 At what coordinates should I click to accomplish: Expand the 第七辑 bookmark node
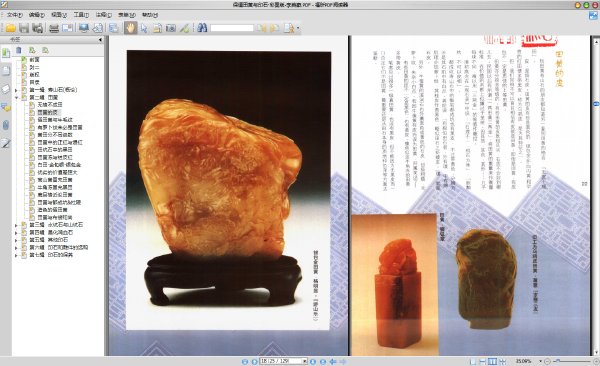click(16, 255)
